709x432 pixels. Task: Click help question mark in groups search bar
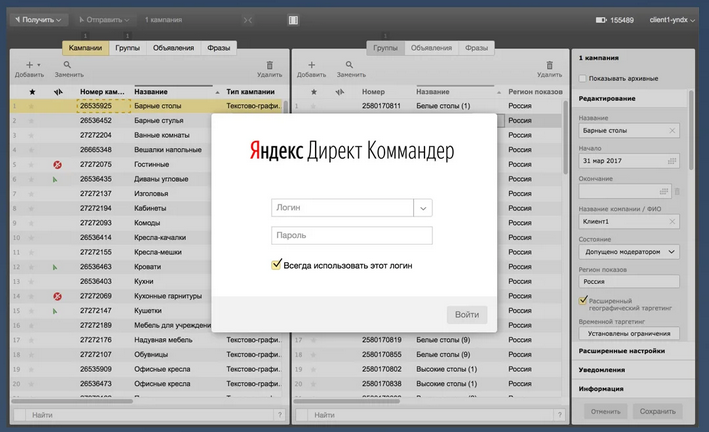[x=560, y=415]
